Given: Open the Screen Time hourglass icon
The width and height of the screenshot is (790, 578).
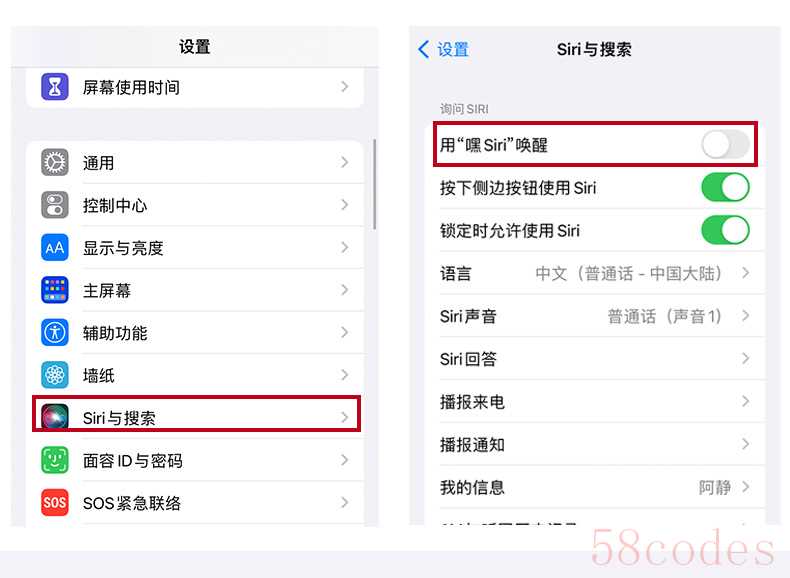Looking at the screenshot, I should coord(54,87).
